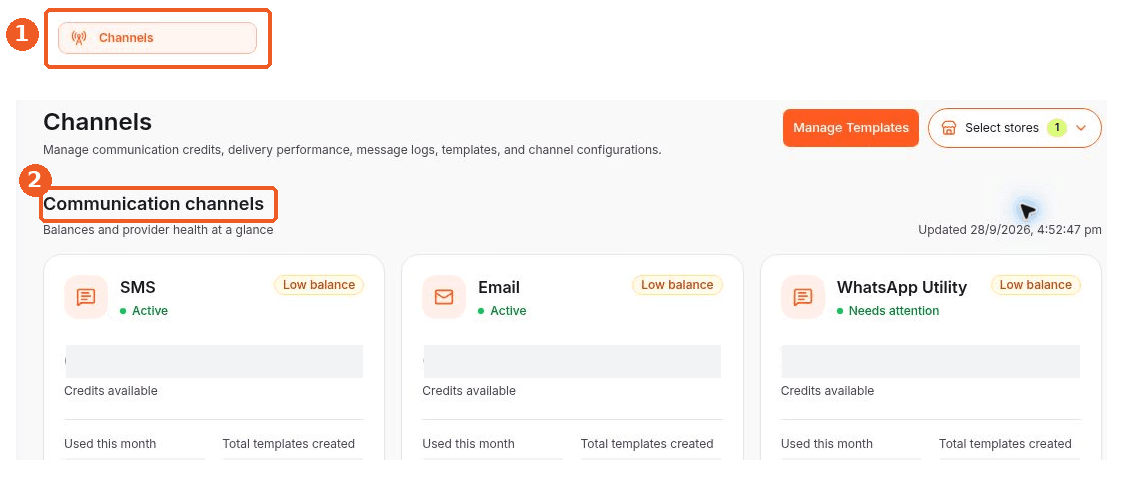Click the Low balance badge on Email card
1123x480 pixels.
pos(677,285)
